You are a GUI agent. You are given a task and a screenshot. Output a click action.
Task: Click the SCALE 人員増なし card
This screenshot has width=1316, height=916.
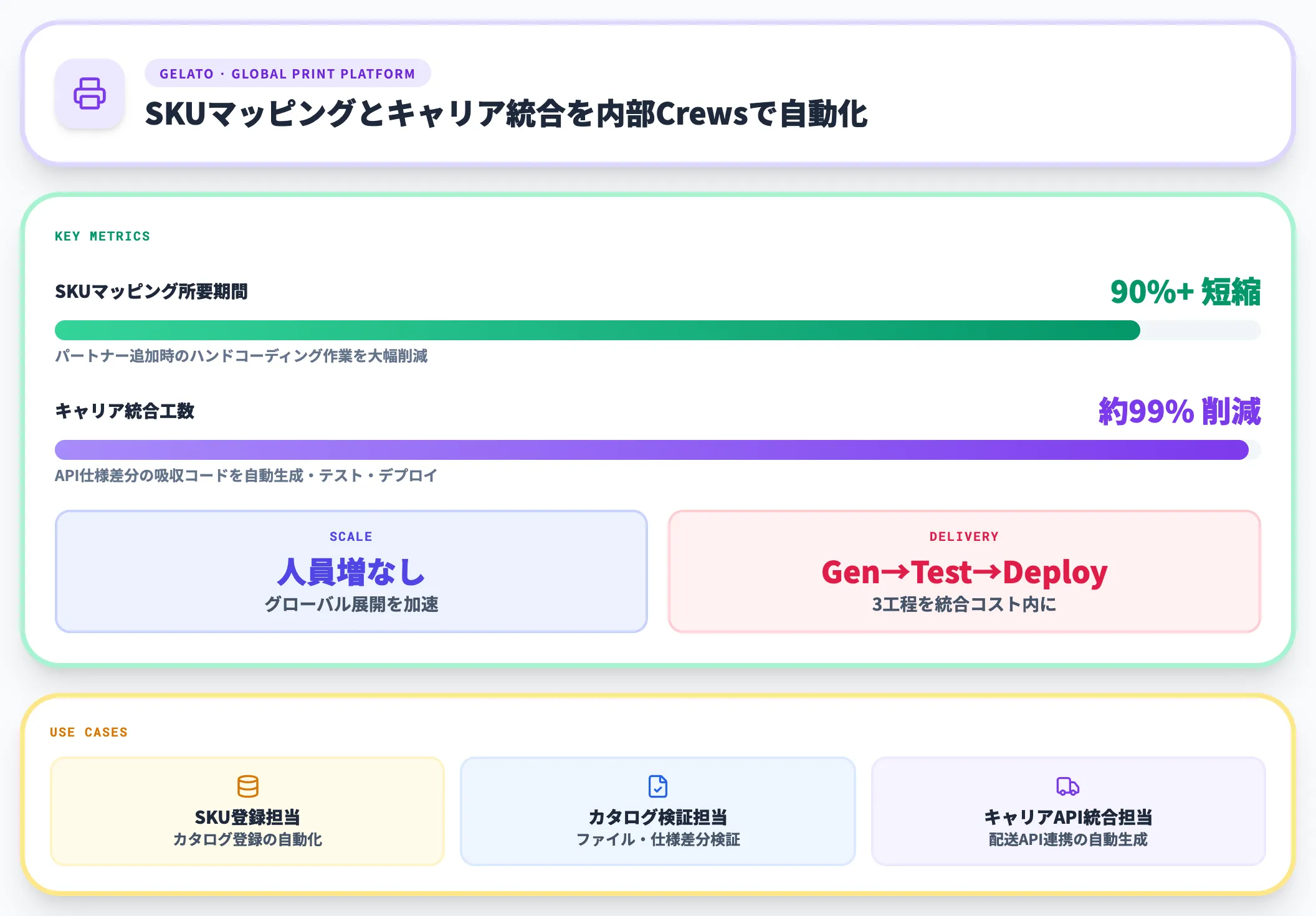coord(351,571)
